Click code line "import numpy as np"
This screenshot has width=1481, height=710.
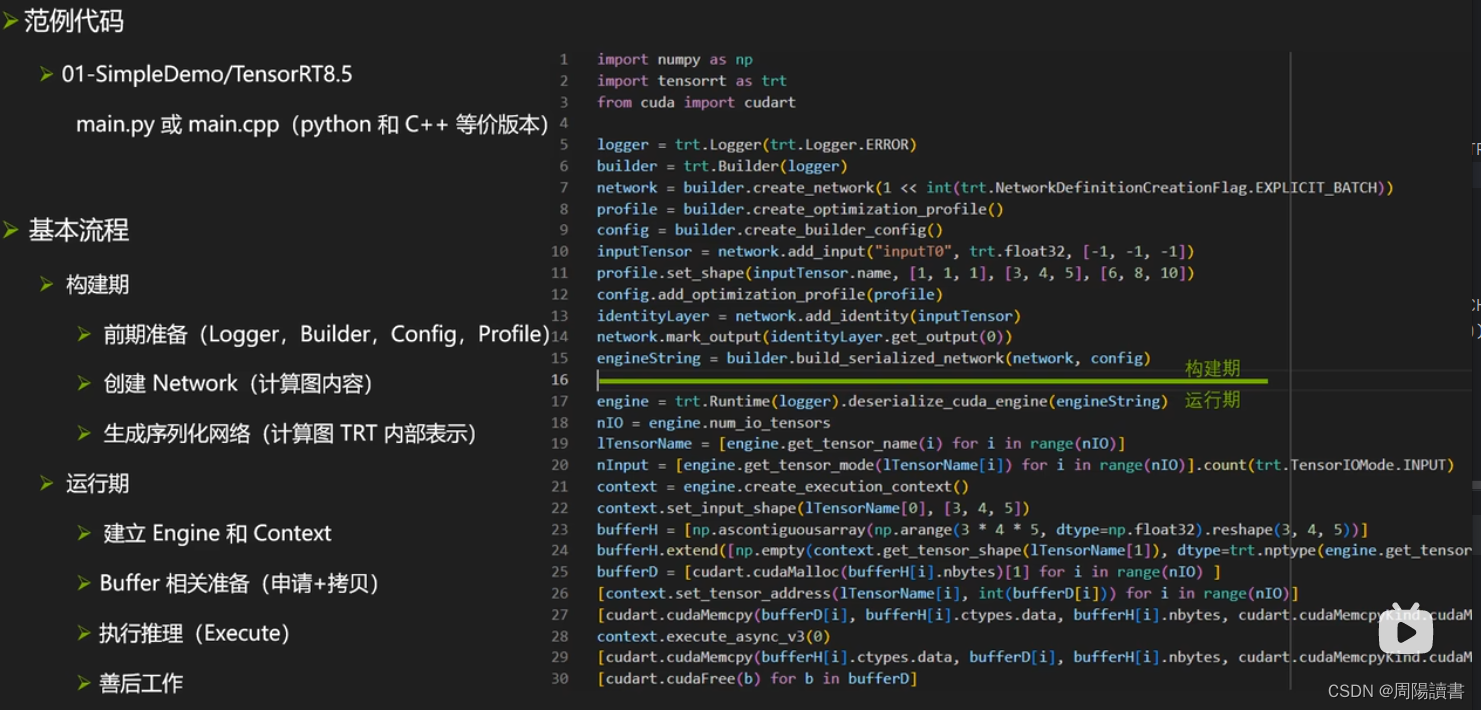[675, 59]
